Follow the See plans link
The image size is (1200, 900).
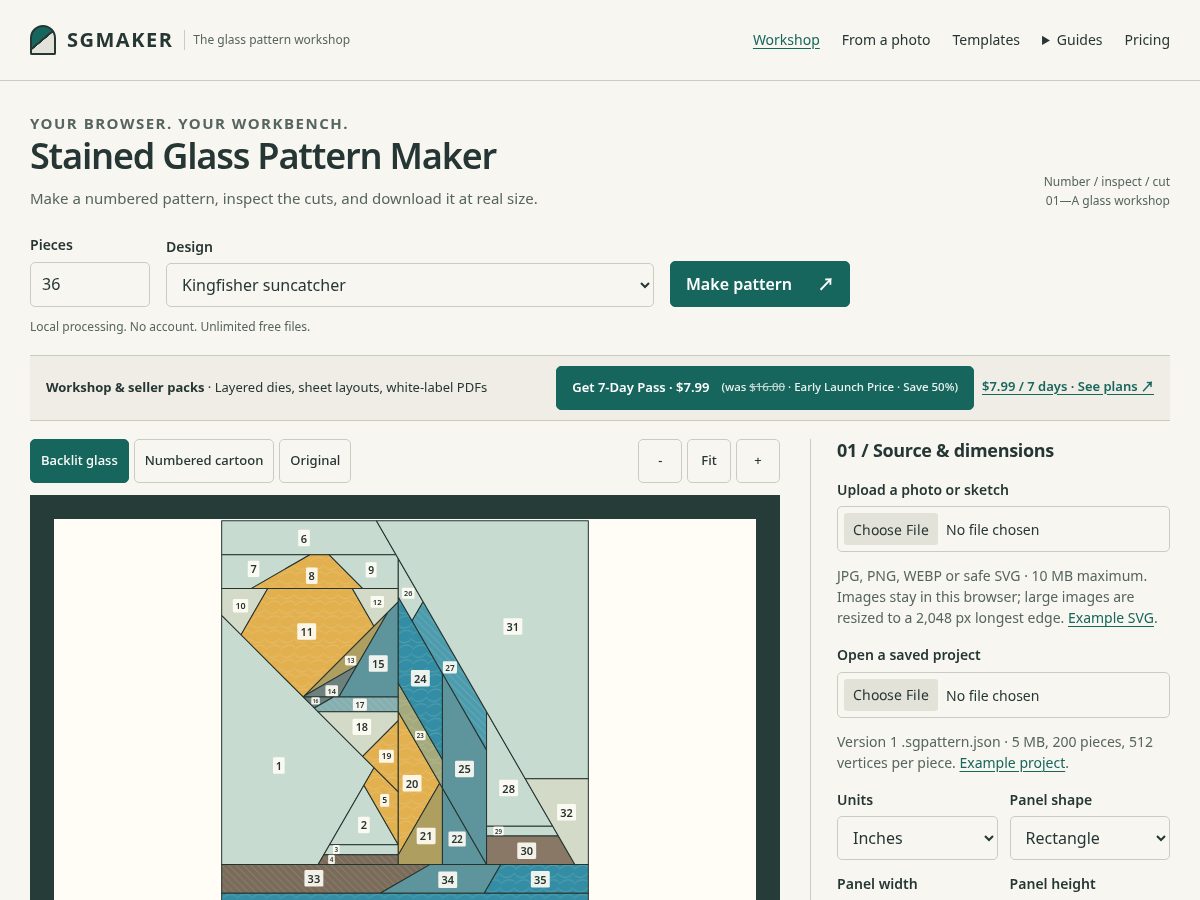tap(1068, 387)
